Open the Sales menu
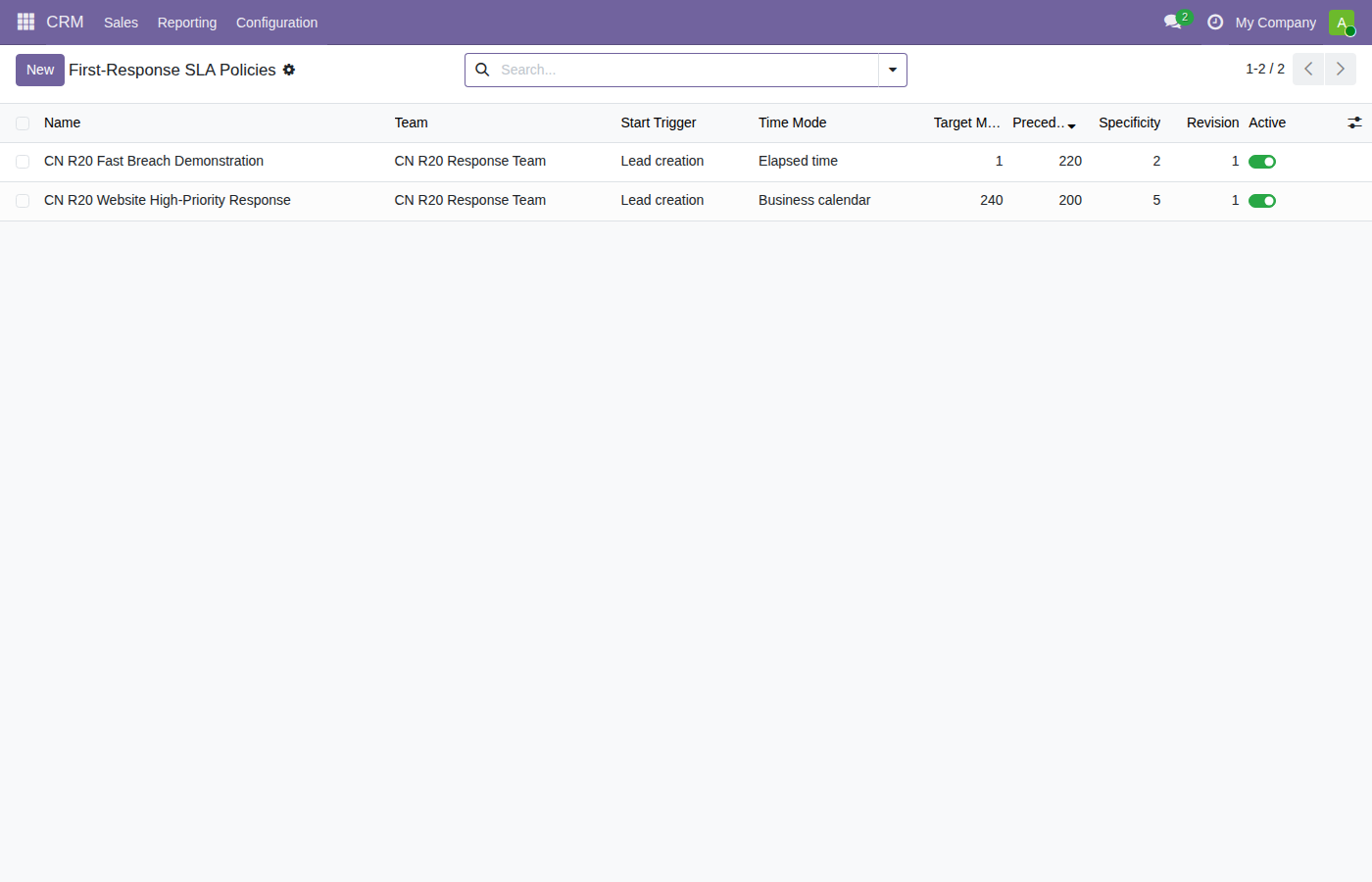 tap(121, 23)
